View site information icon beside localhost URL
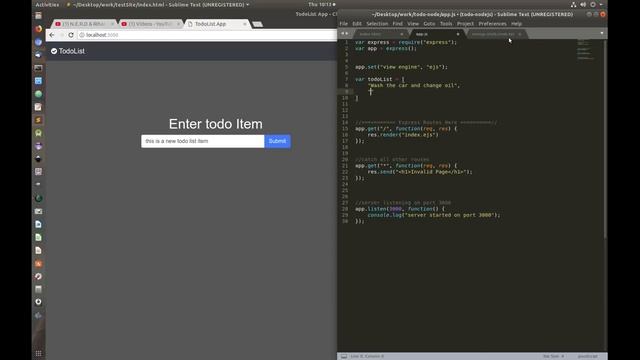The image size is (640, 360). tap(82, 35)
